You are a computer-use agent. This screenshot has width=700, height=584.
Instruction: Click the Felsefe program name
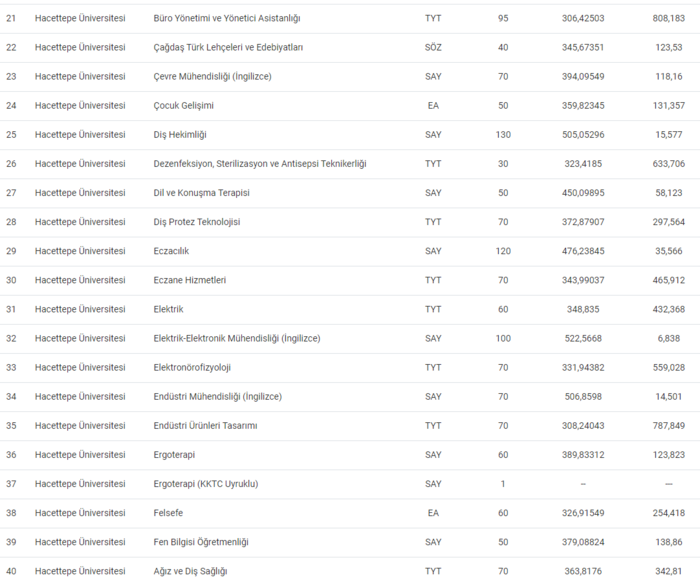point(169,513)
